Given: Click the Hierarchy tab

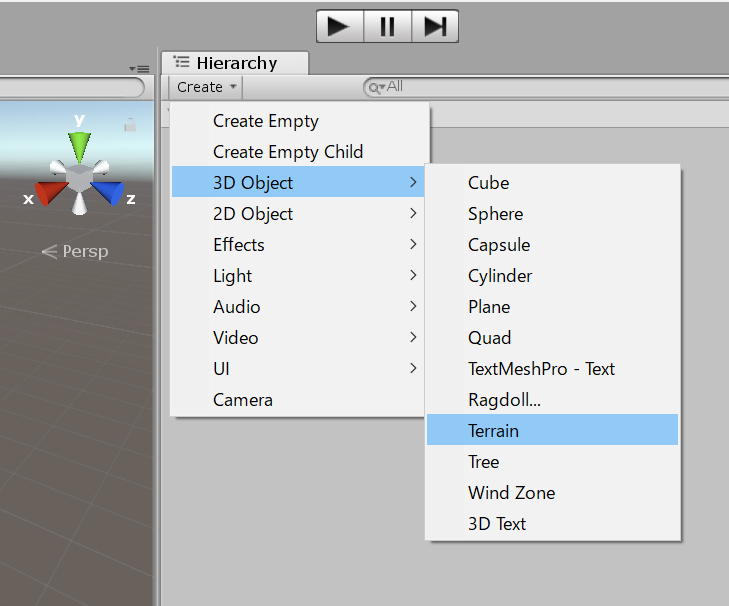Looking at the screenshot, I should [235, 63].
